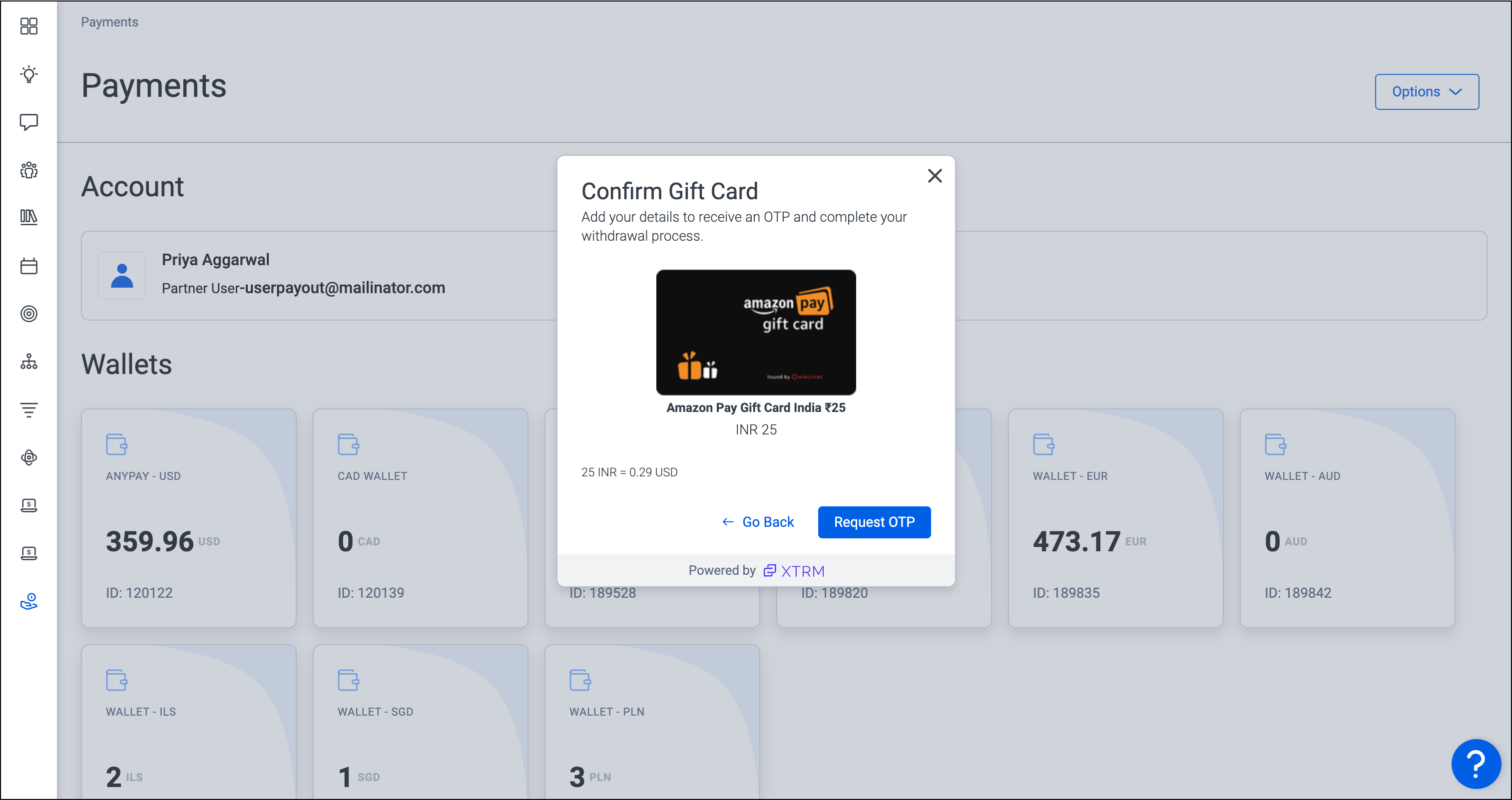1512x800 pixels.
Task: Open the ANYPAY - USD wallet card
Action: tap(188, 518)
